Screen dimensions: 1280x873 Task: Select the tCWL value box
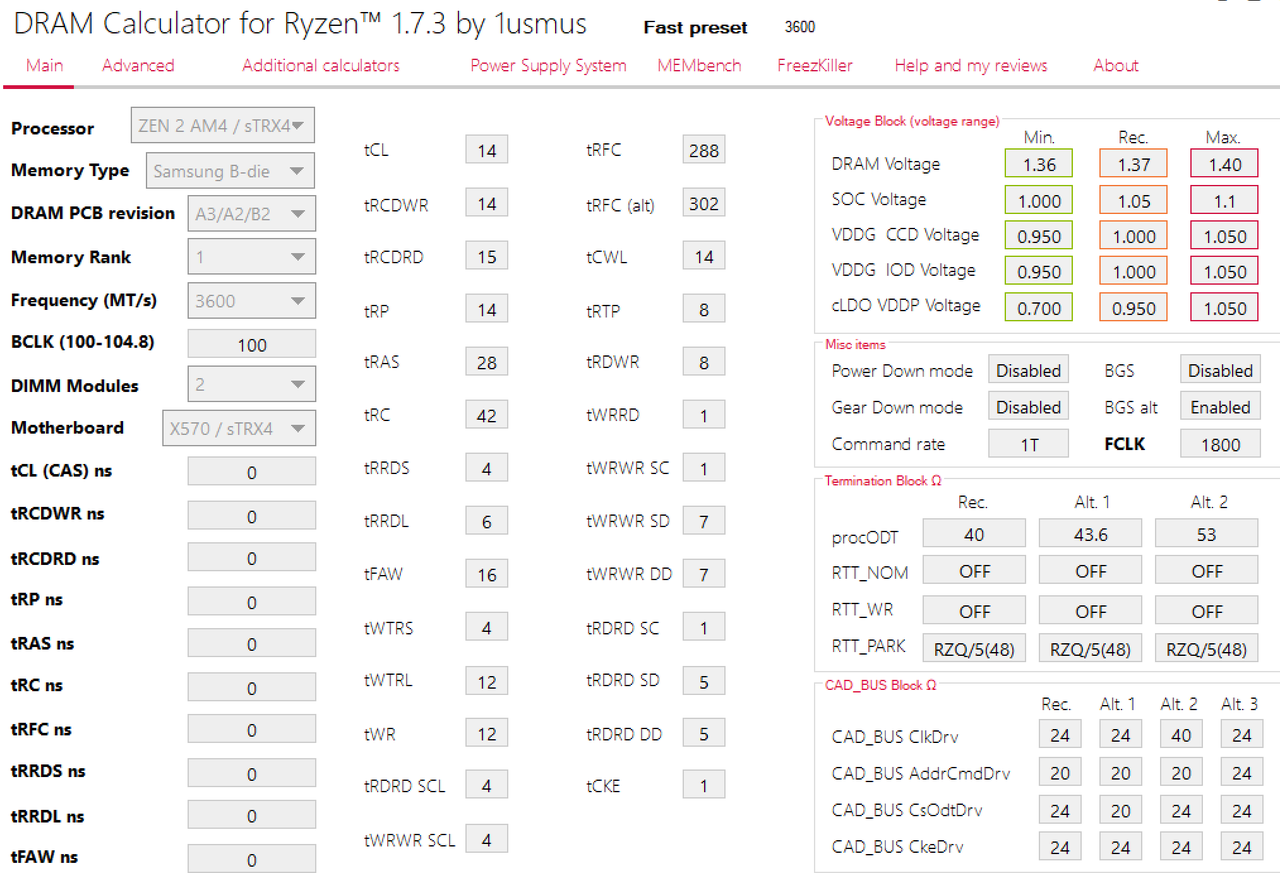click(x=704, y=256)
